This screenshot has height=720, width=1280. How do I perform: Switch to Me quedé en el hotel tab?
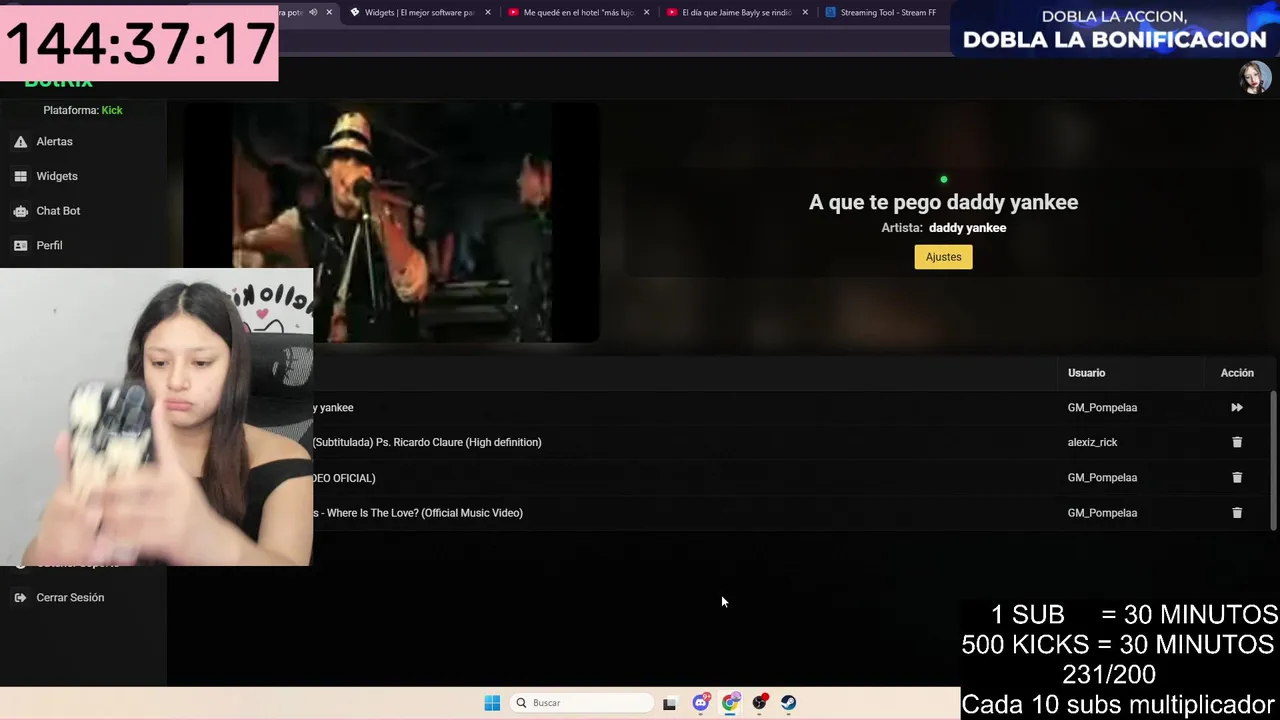coord(577,13)
